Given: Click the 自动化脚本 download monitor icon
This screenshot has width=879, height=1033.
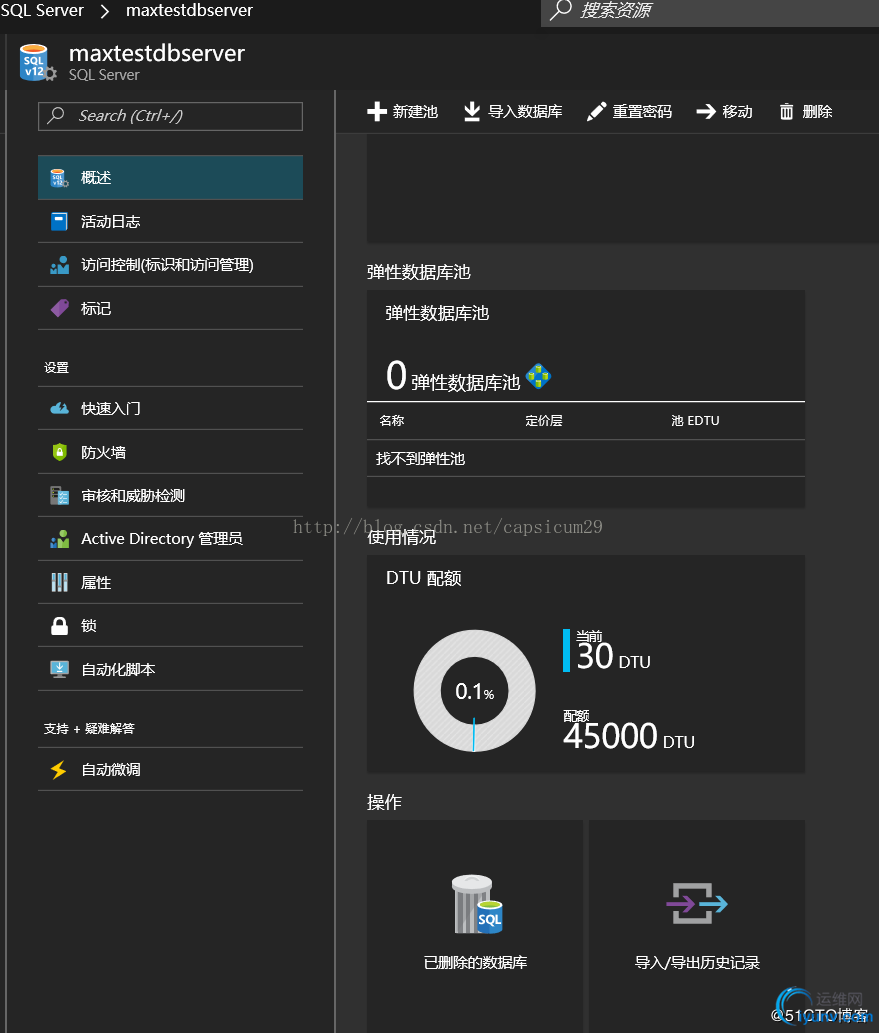Looking at the screenshot, I should pos(59,669).
